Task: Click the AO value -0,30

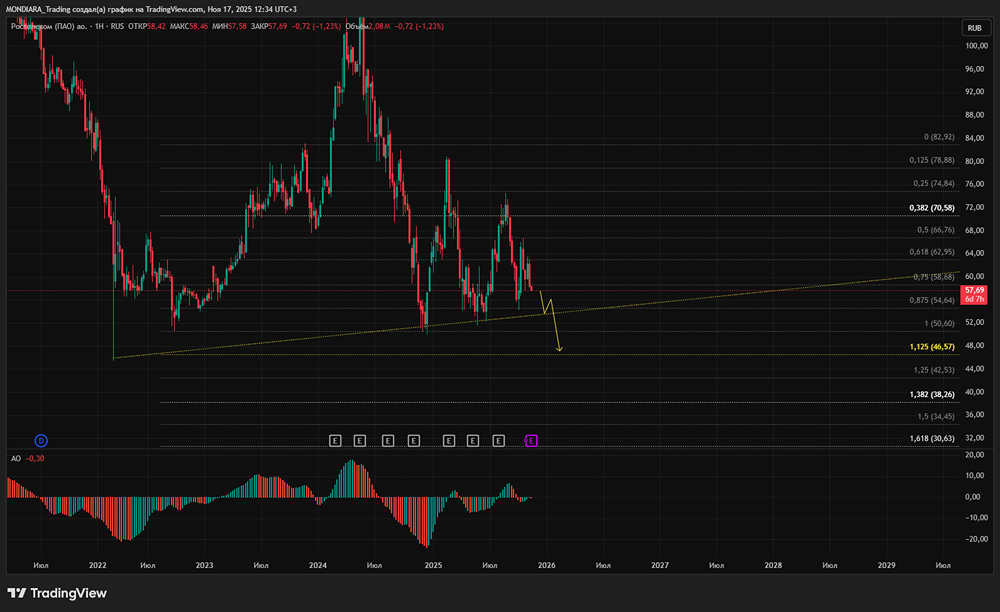Action: tap(35, 458)
